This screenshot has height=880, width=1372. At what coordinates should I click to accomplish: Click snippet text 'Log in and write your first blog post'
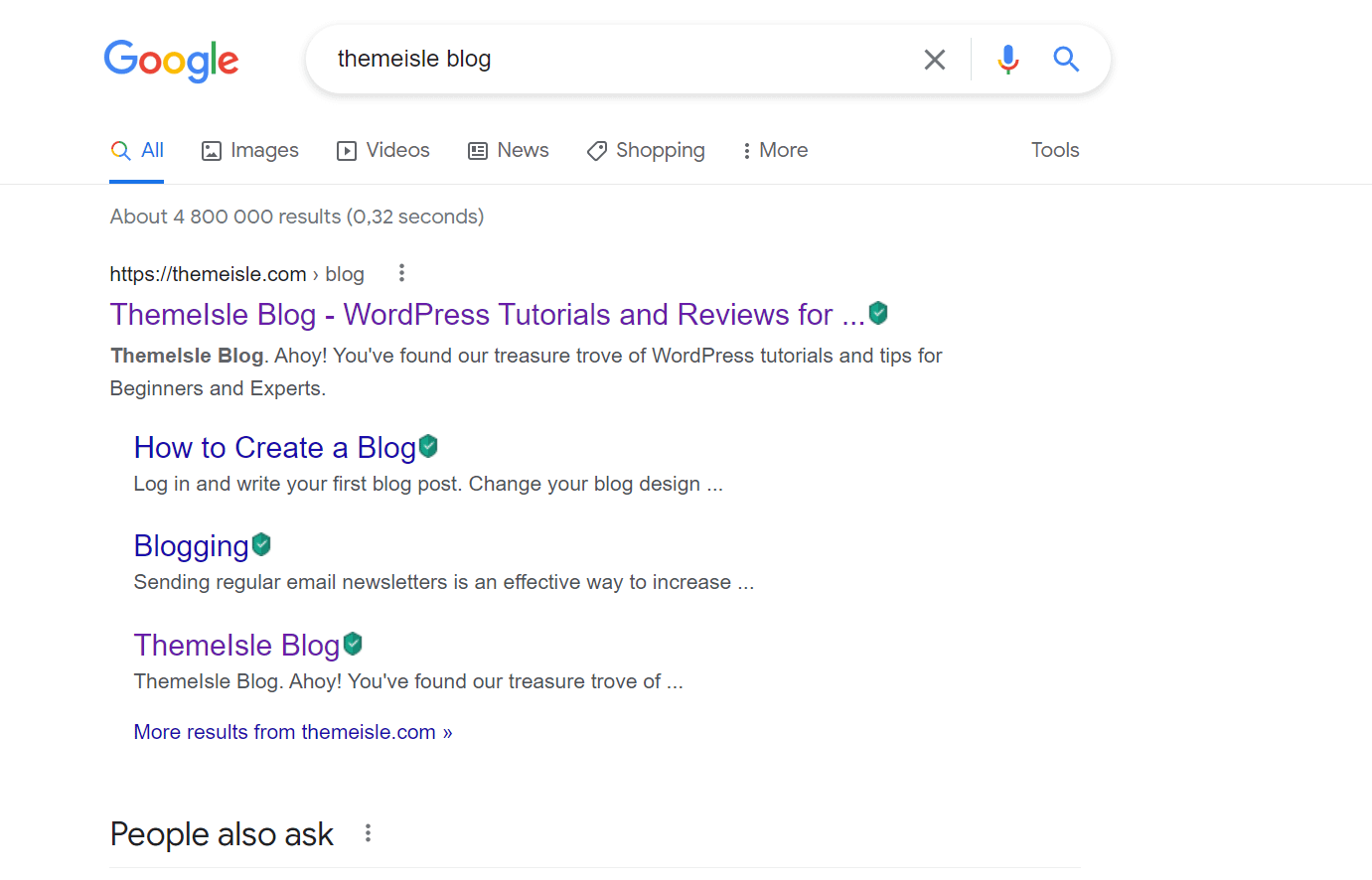(298, 484)
